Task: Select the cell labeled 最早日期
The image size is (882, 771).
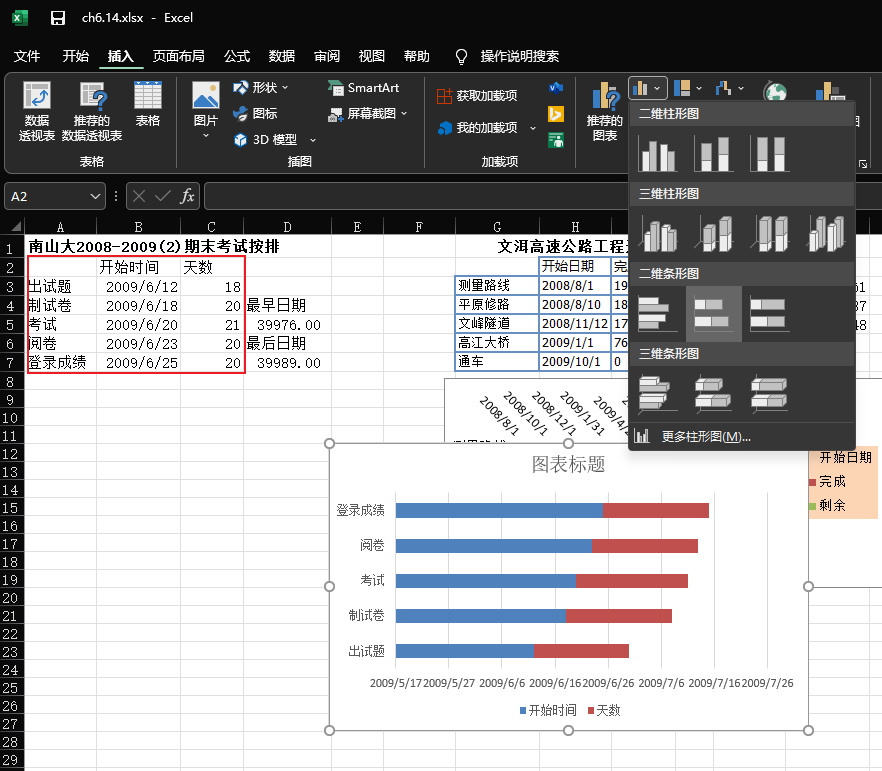Action: click(287, 305)
